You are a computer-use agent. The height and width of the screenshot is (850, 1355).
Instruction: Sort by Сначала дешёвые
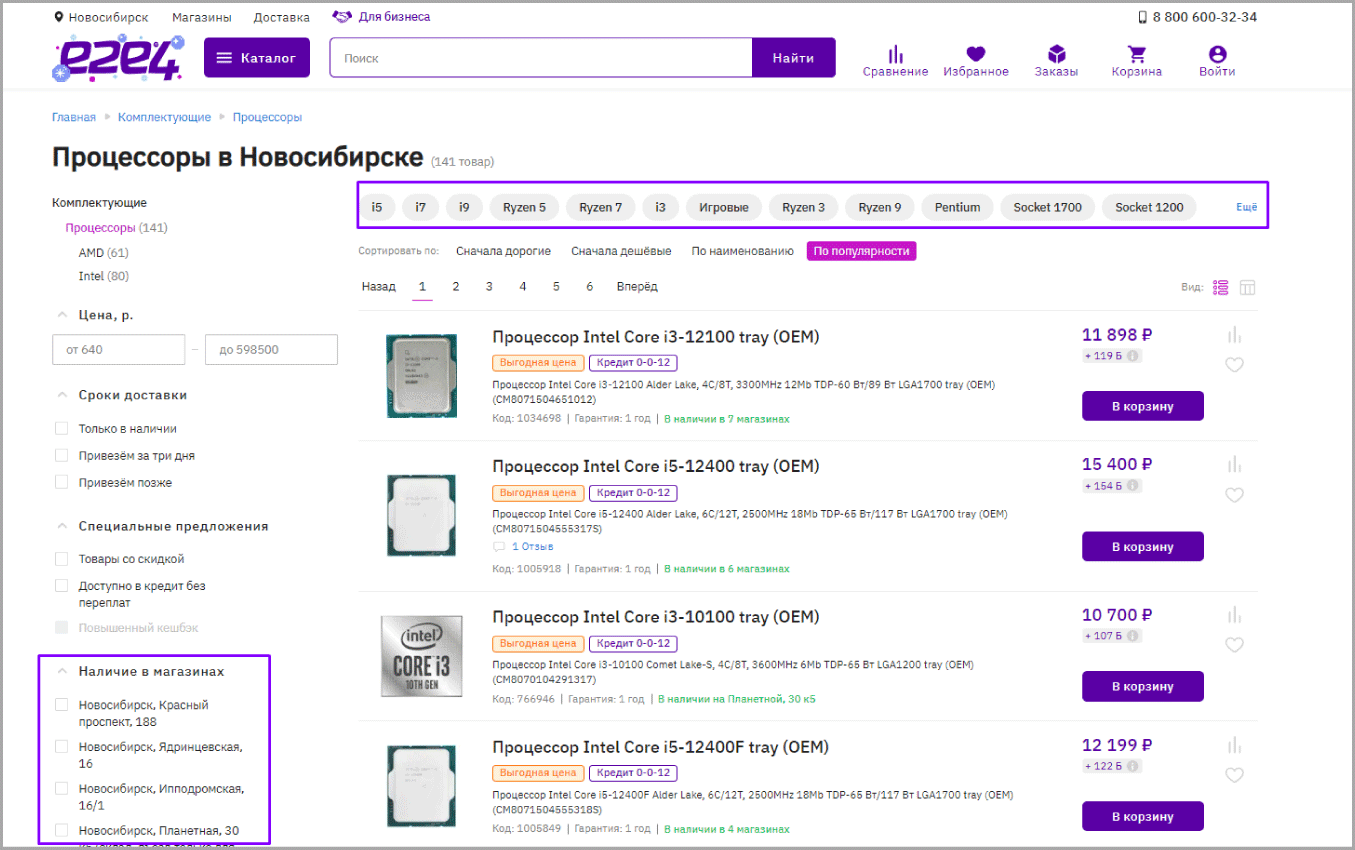[621, 251]
